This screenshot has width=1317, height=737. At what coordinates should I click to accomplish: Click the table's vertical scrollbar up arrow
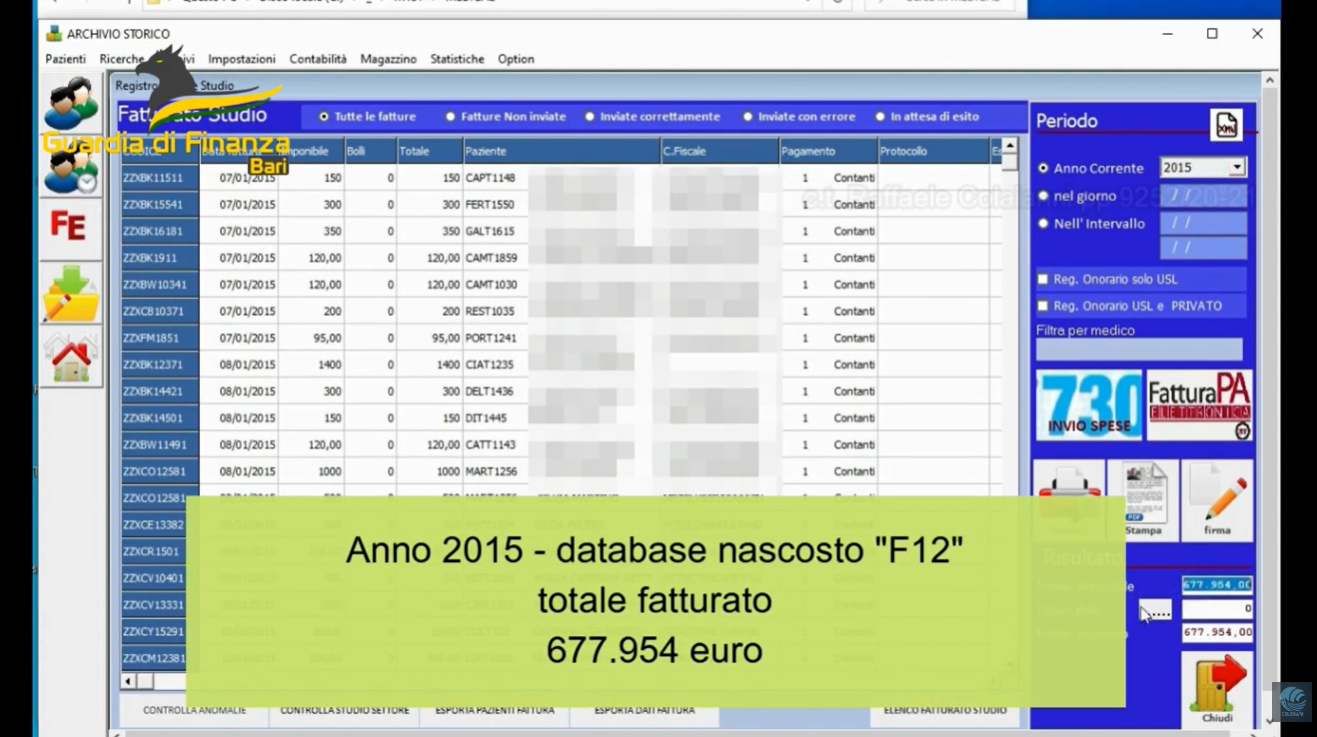(x=1009, y=146)
